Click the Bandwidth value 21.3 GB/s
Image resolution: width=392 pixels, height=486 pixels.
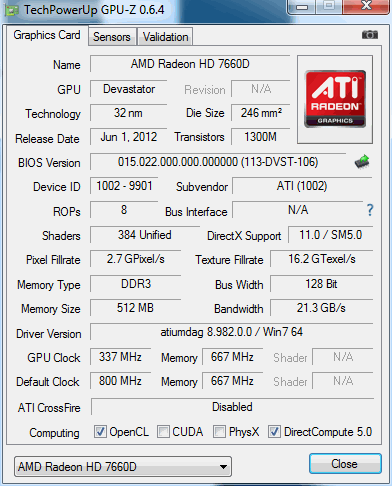tap(322, 308)
